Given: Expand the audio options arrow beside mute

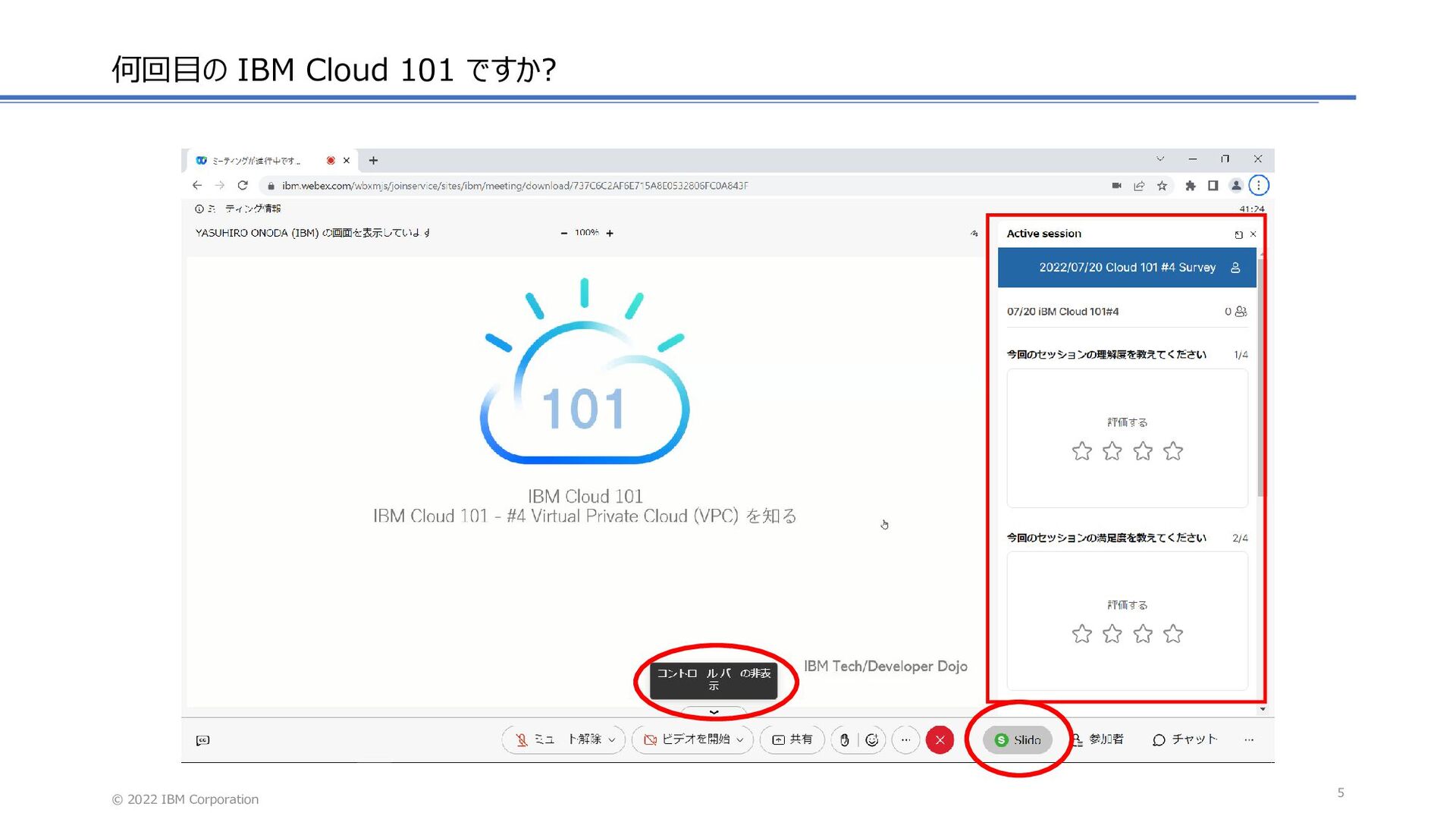Looking at the screenshot, I should 612,740.
